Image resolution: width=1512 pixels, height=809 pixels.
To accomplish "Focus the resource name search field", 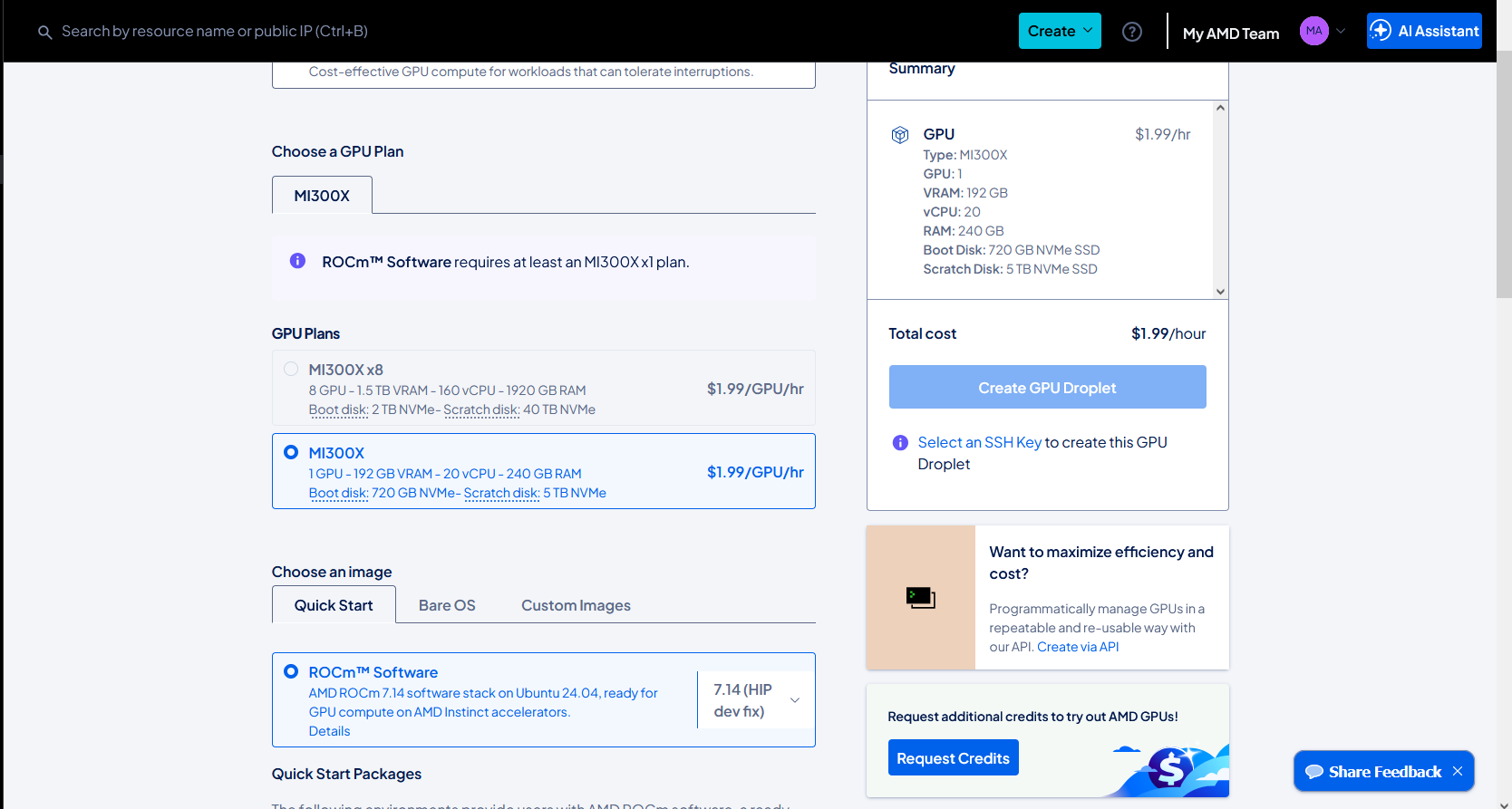I will (215, 31).
